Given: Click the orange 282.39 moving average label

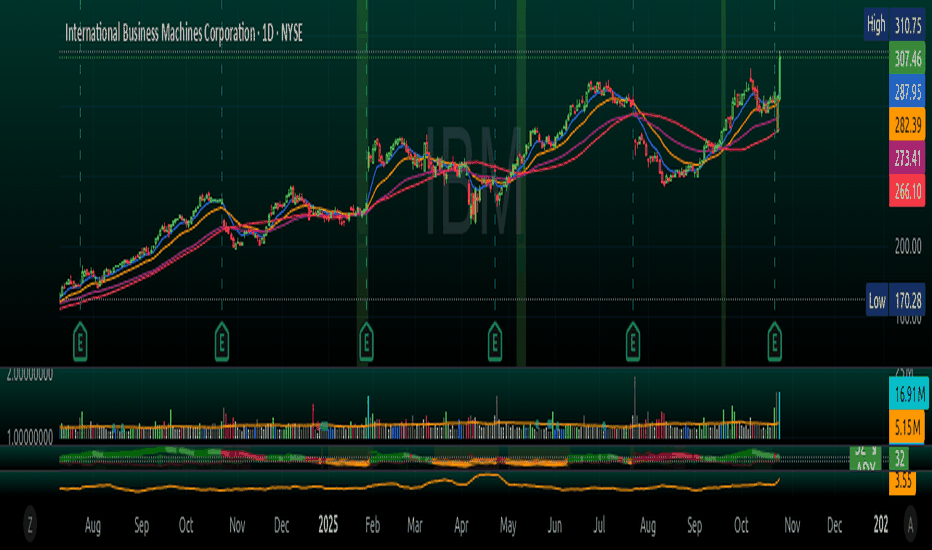Looking at the screenshot, I should pos(907,125).
